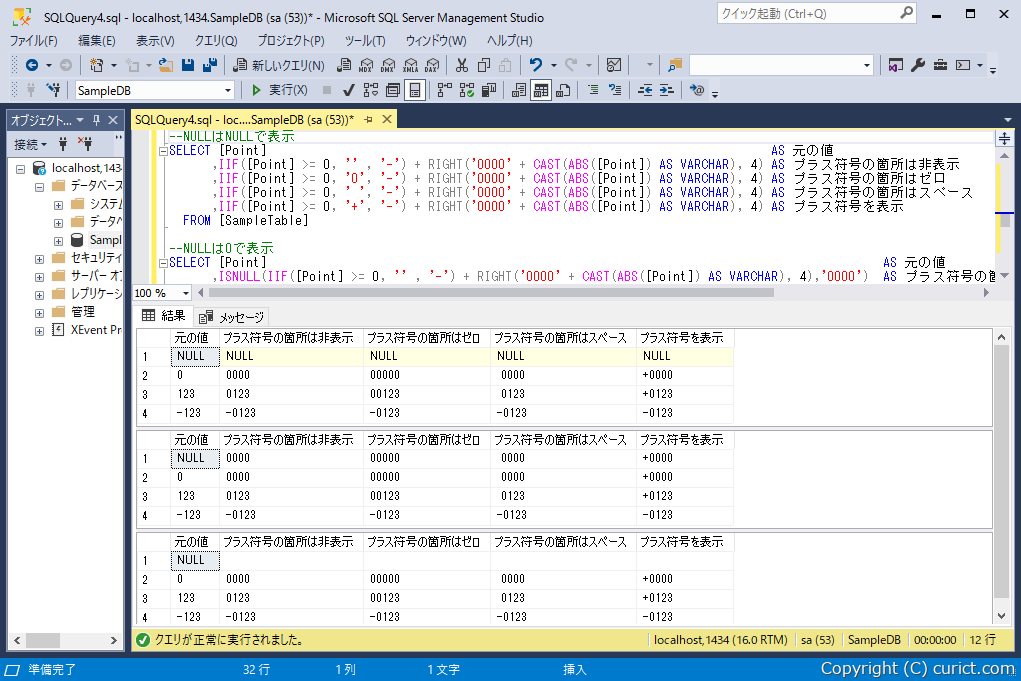Open an XMLA query via toolbar icon
1021x681 pixels.
coord(410,65)
